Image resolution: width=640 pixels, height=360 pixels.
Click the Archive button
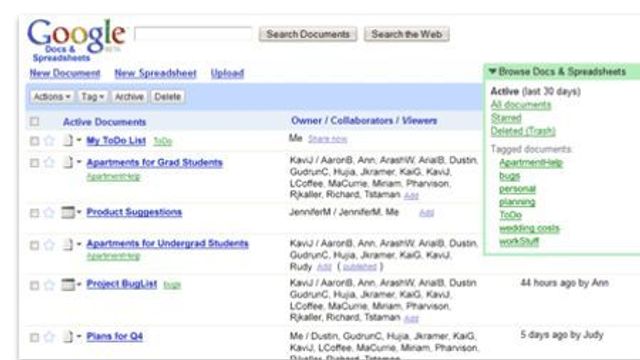[129, 97]
